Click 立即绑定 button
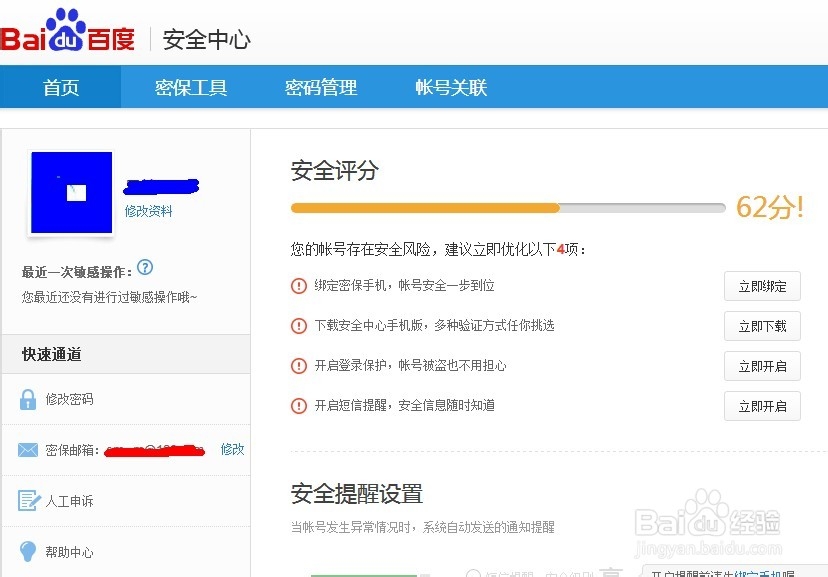This screenshot has width=828, height=577. coord(762,286)
